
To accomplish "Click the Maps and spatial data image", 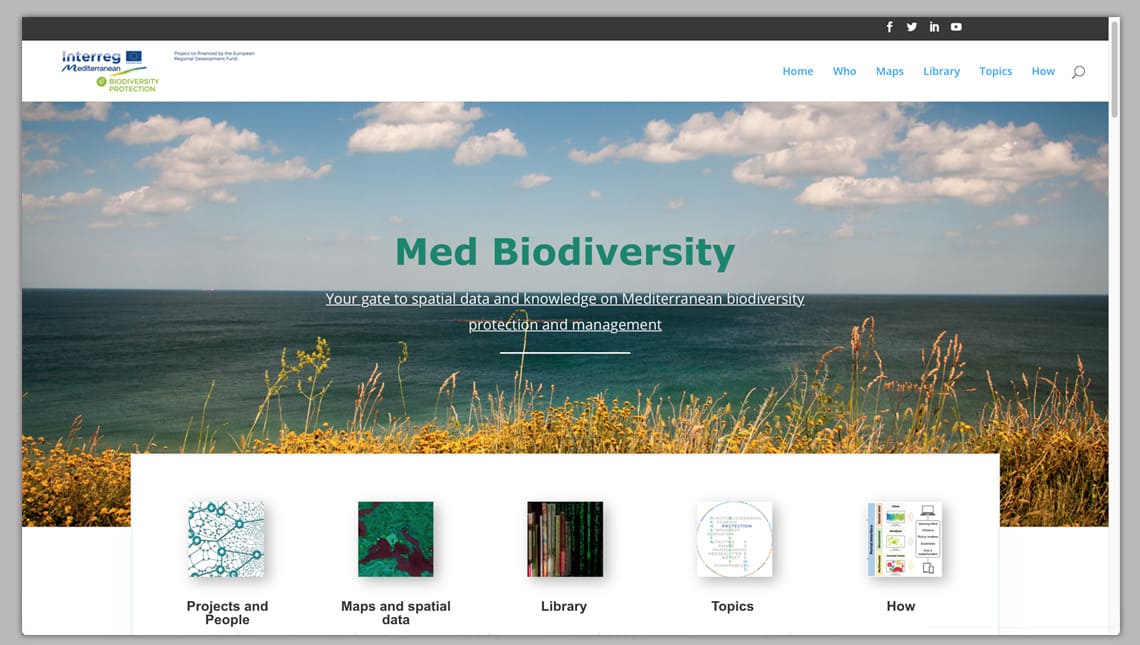I will (396, 539).
